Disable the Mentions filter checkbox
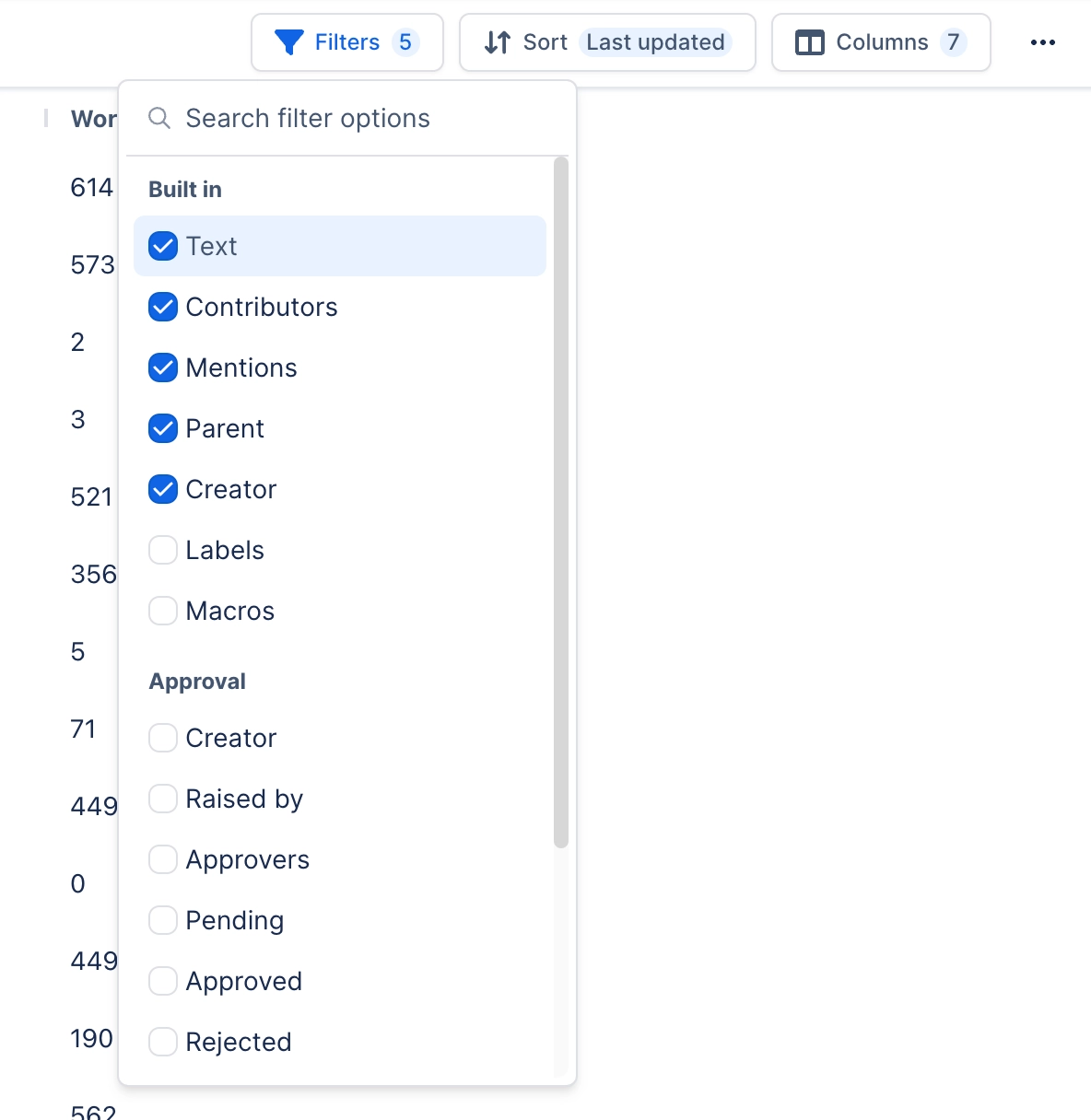 [163, 367]
